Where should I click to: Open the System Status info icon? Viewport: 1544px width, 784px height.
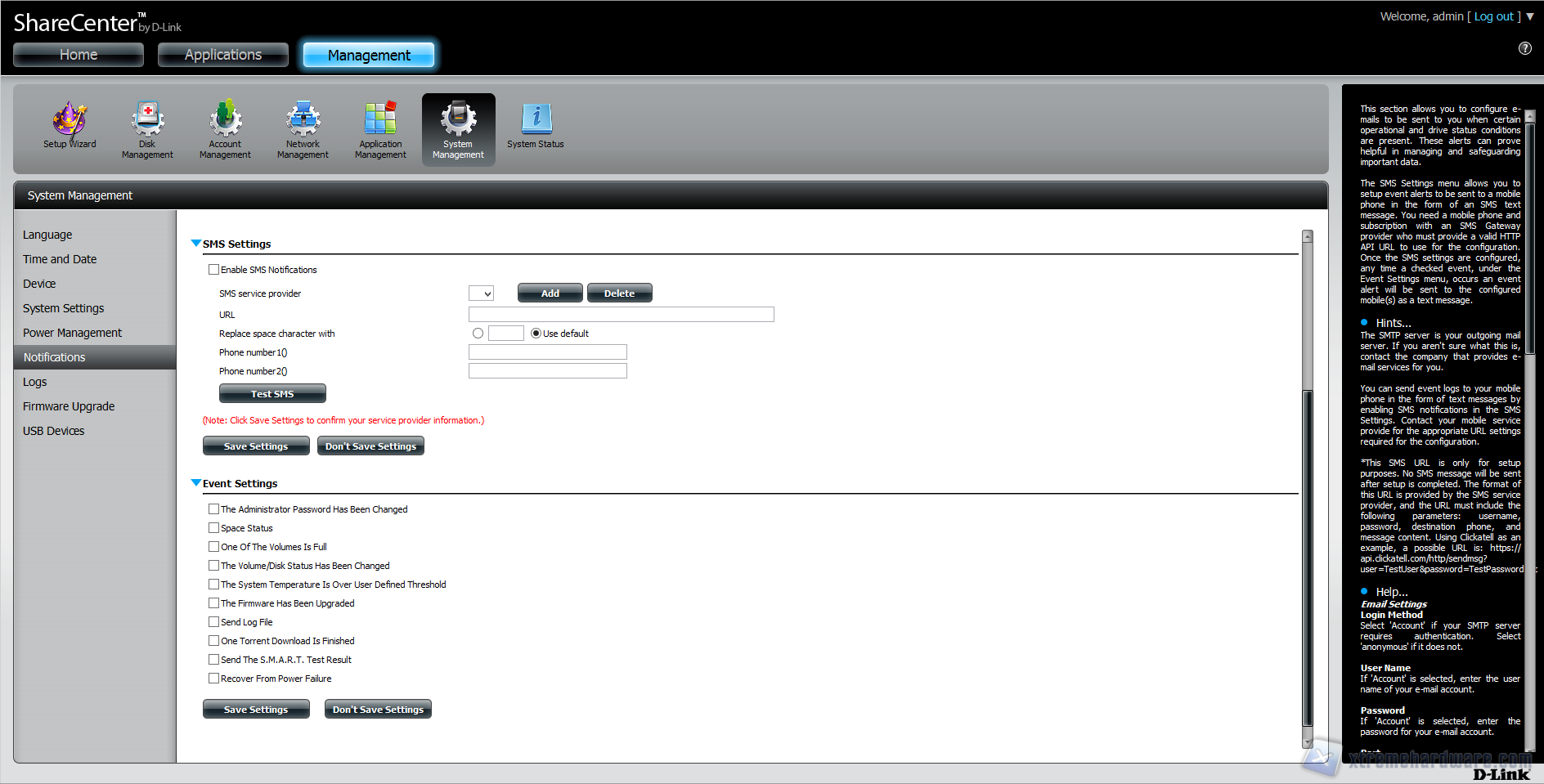point(536,119)
